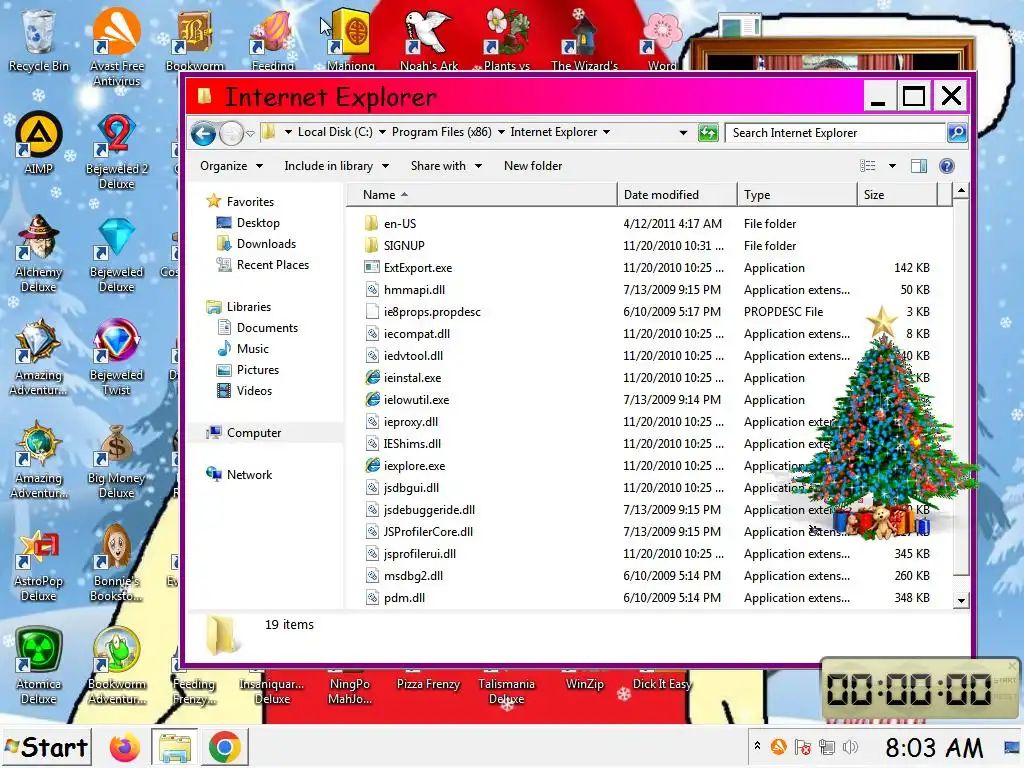Click the File Explorer taskbar button

(x=174, y=747)
